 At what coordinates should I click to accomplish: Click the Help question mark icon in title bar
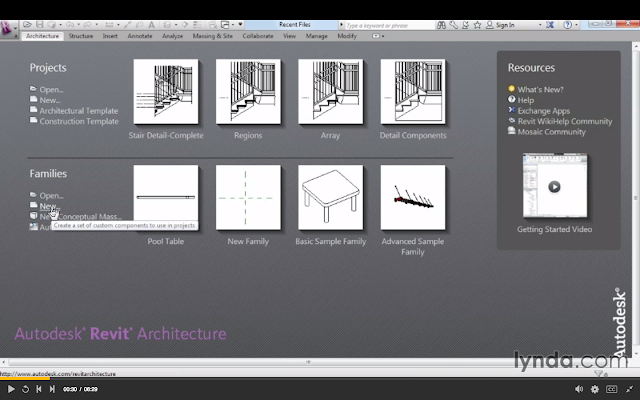click(567, 25)
